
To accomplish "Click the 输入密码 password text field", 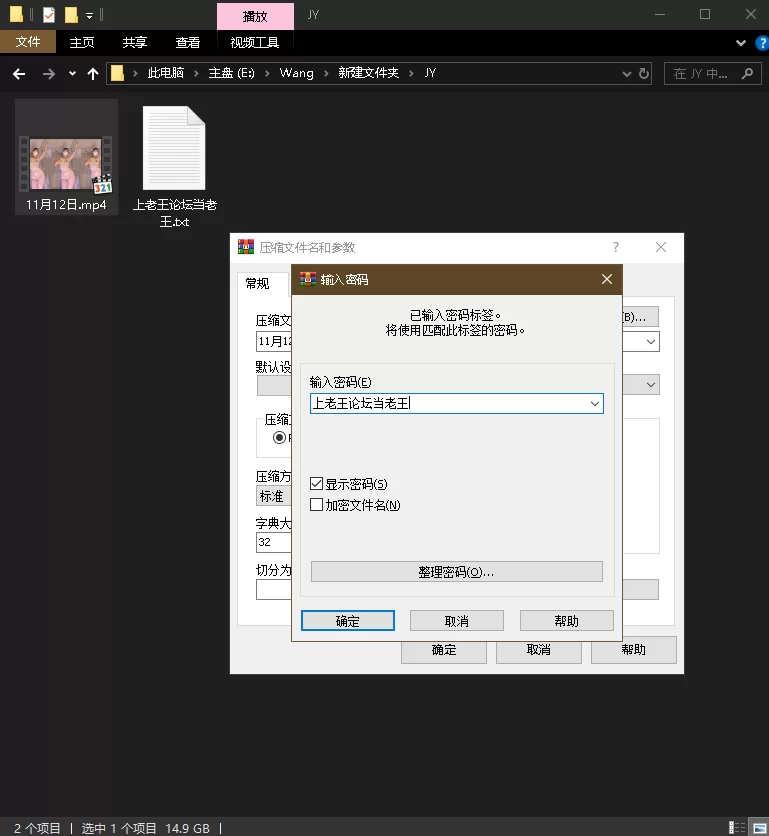I will (448, 404).
